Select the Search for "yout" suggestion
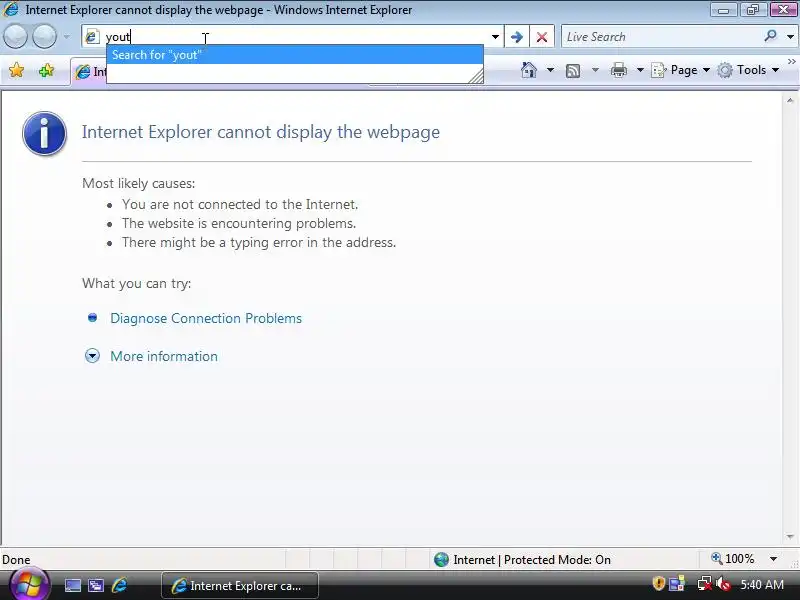Screen dimensions: 800x600 point(295,55)
